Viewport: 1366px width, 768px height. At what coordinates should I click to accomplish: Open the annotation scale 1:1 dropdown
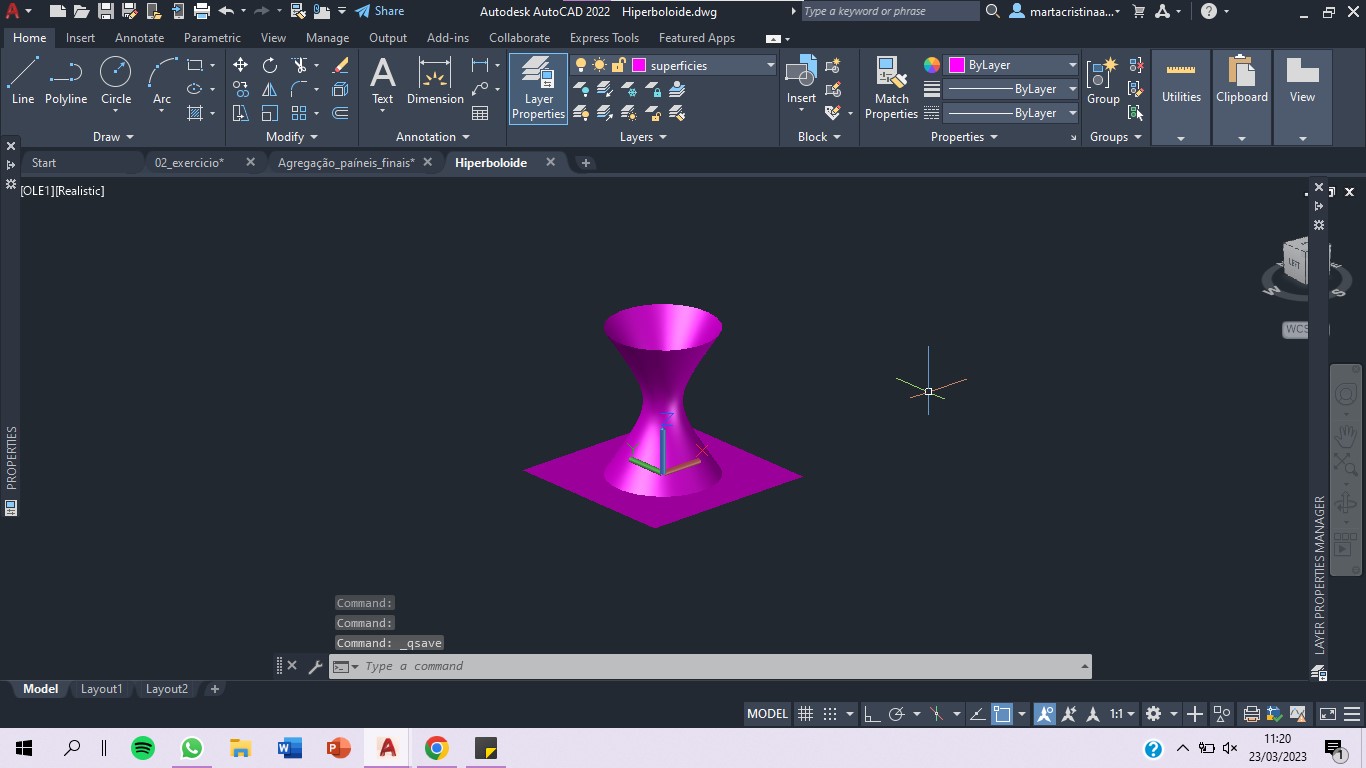1123,714
